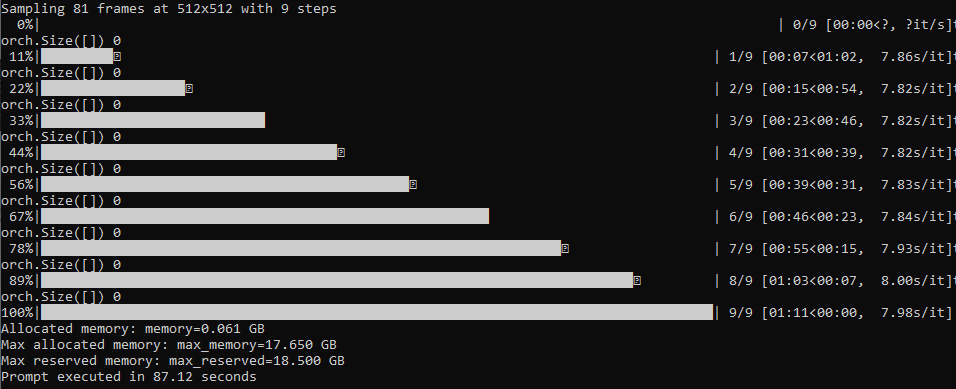Click the small glyph after the 78% bar
This screenshot has width=956, height=389.
(x=565, y=248)
